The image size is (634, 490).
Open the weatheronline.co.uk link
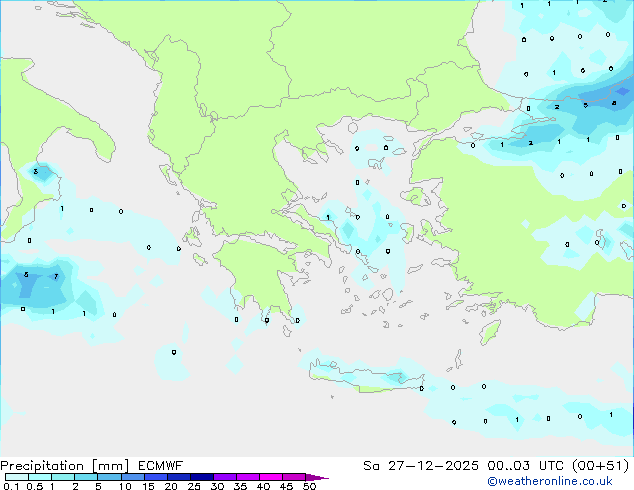pyautogui.click(x=550, y=481)
